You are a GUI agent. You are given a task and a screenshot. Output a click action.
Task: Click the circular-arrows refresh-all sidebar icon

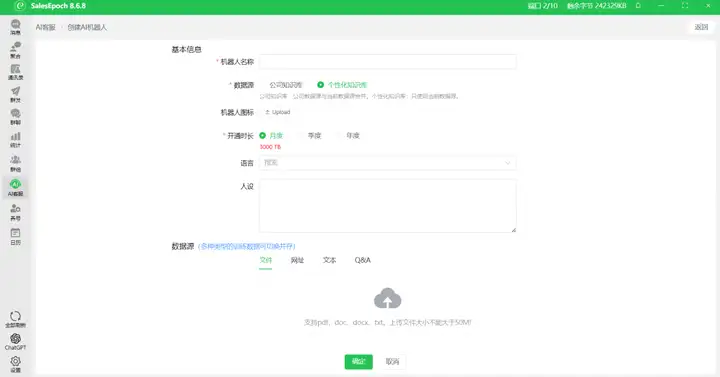[x=15, y=319]
